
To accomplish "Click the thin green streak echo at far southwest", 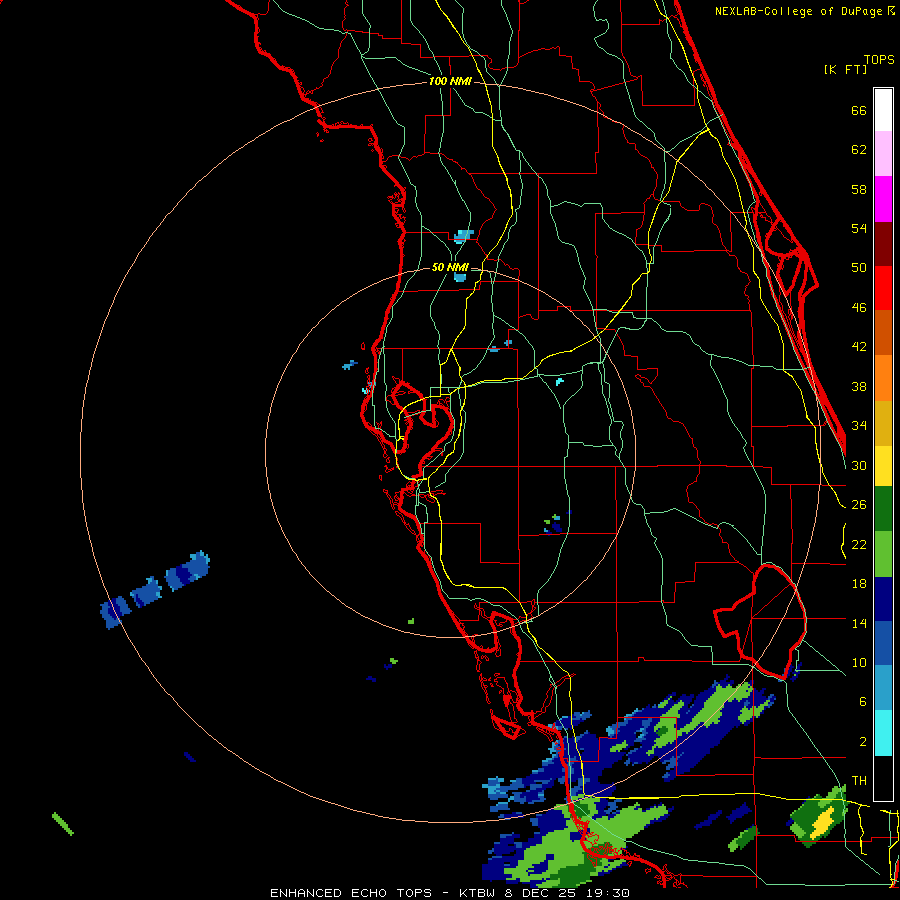I will [x=63, y=824].
